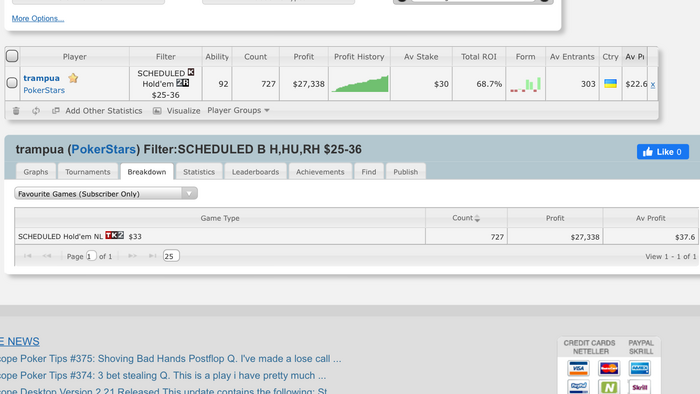Open Poker Tips #375 news article
700x394 pixels.
(171, 359)
